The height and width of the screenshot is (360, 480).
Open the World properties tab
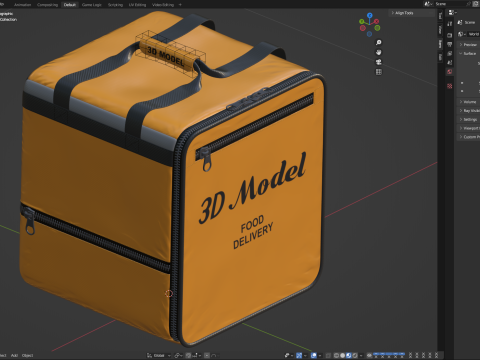[450, 72]
